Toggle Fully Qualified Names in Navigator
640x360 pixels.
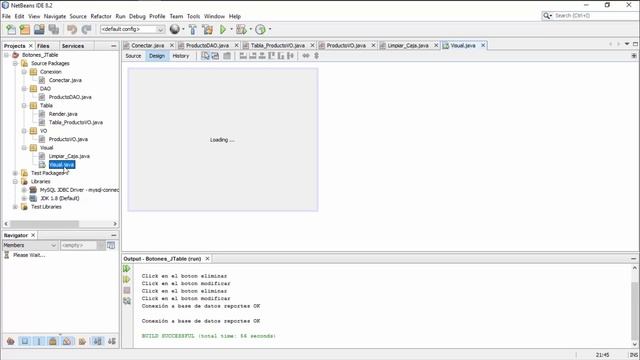pyautogui.click(x=82, y=341)
